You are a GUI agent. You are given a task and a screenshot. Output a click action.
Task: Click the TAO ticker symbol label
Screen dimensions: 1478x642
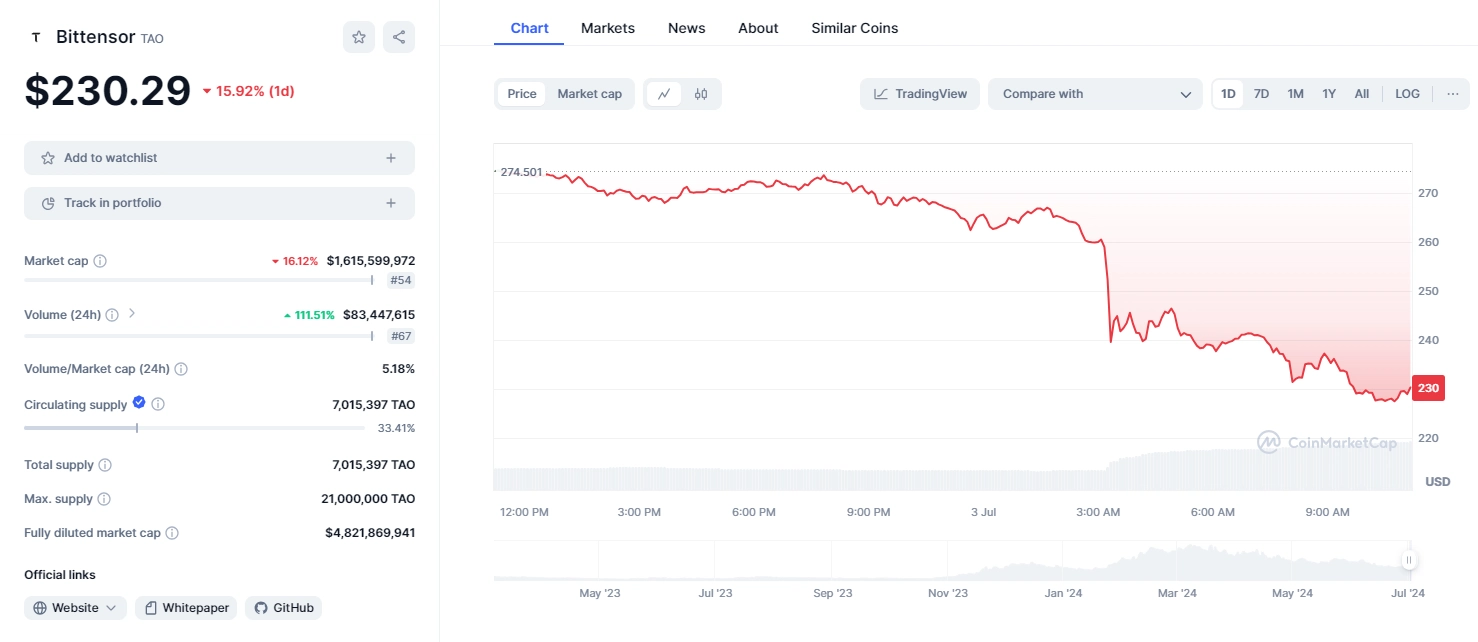pos(152,39)
